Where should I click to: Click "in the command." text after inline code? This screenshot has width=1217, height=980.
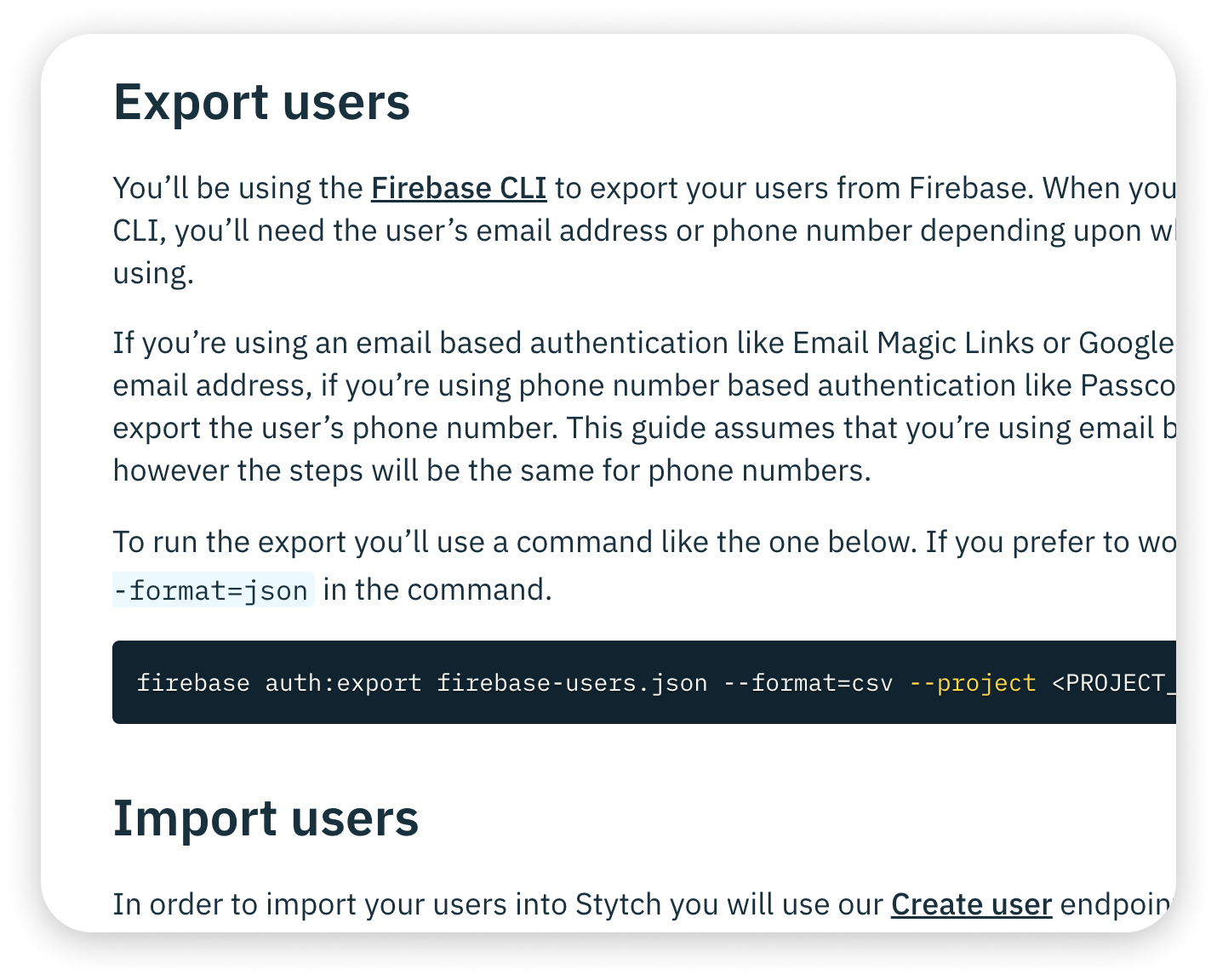coord(437,590)
